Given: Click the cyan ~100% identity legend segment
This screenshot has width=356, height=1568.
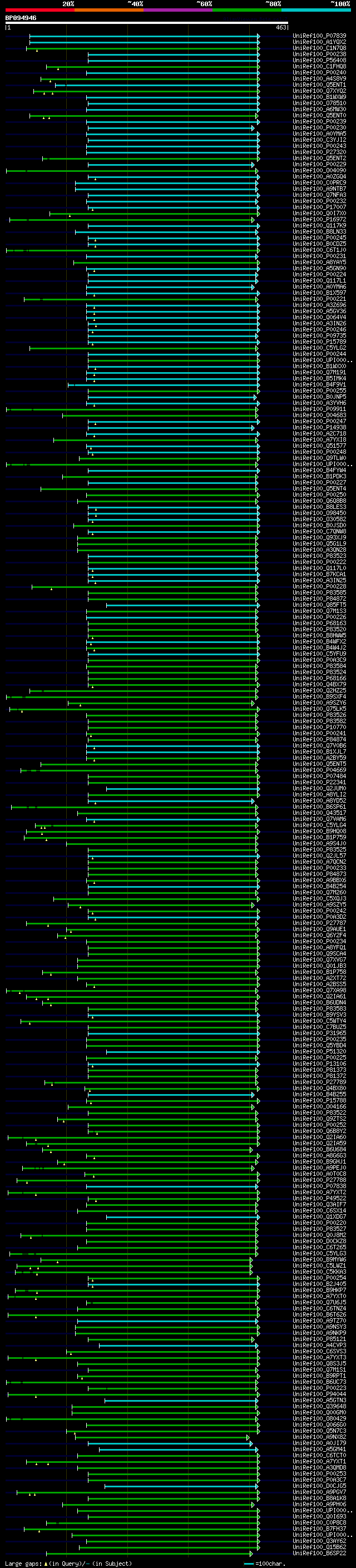Looking at the screenshot, I should 316,10.
